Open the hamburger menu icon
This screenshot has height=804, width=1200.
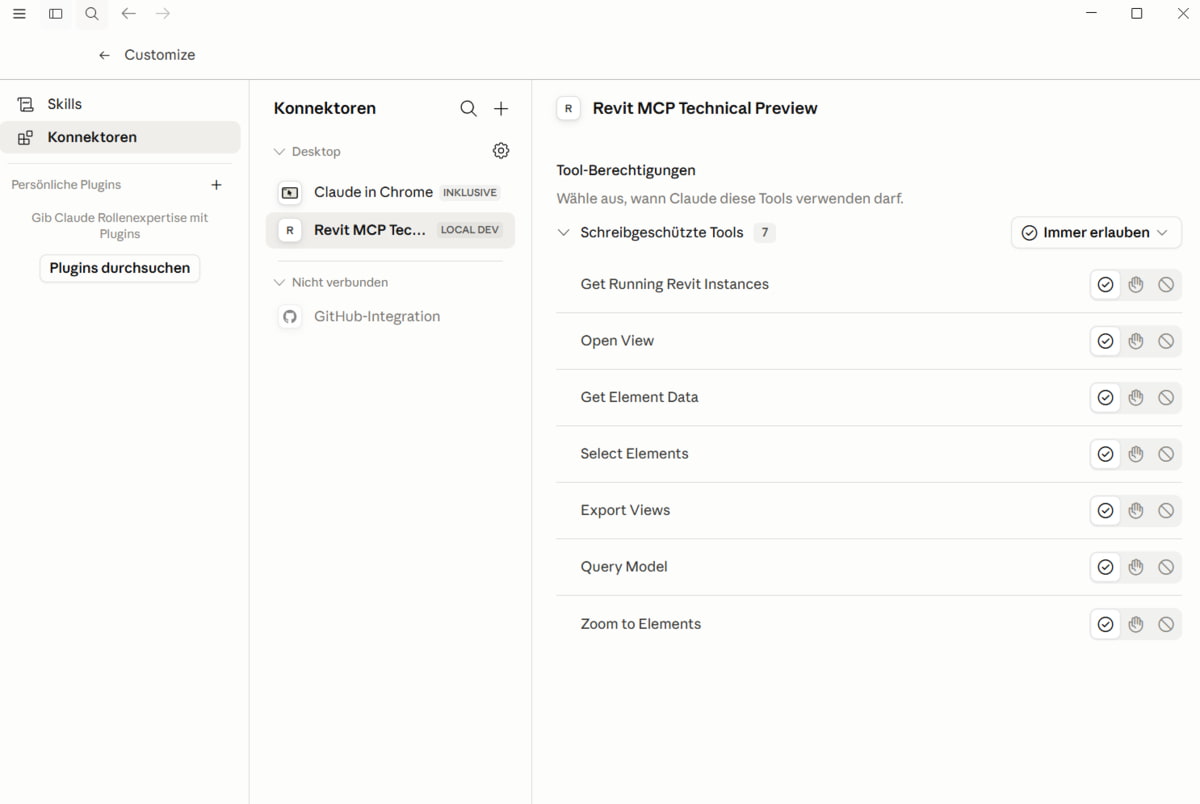pyautogui.click(x=19, y=14)
